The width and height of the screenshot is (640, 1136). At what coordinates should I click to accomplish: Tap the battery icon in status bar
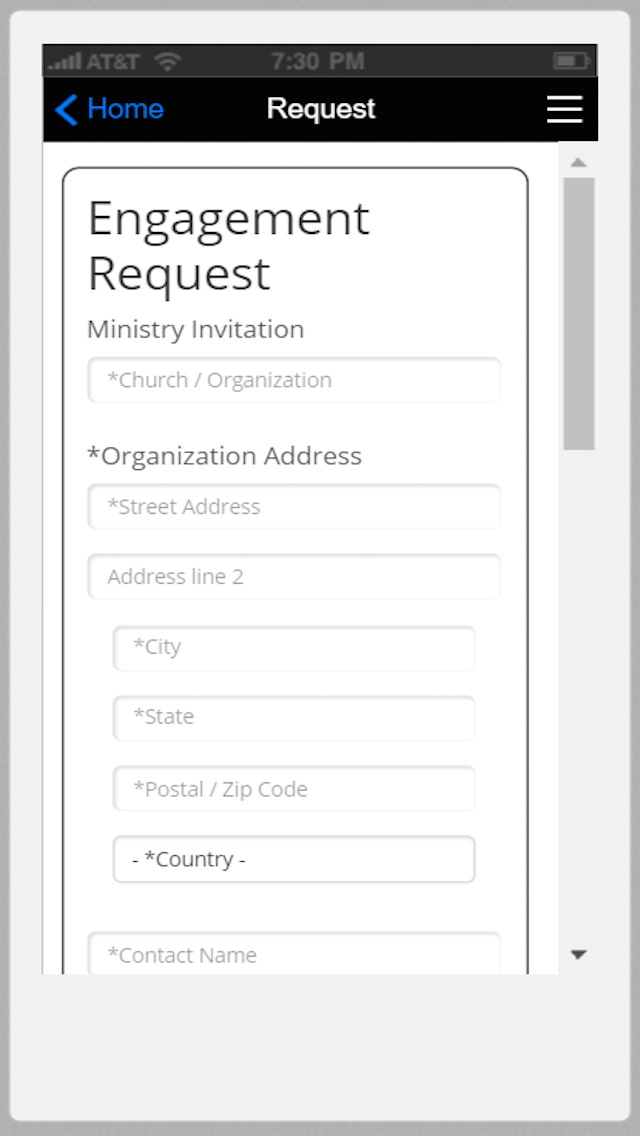coord(571,61)
